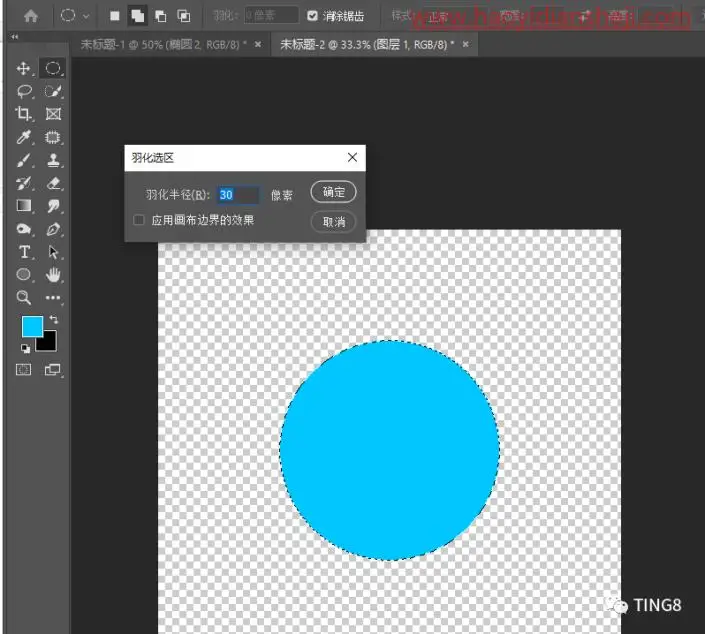Select the Eraser tool
Screen dimensions: 705x634
53,183
